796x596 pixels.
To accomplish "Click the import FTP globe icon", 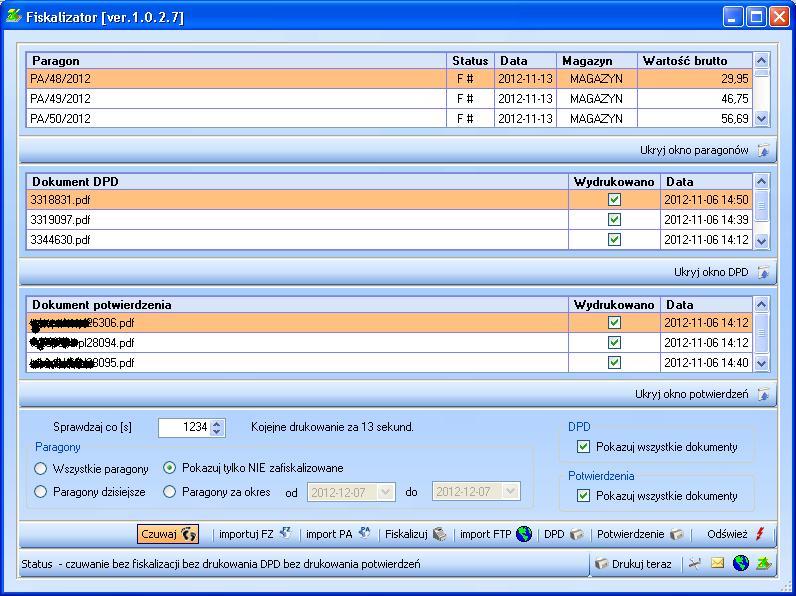I will pos(524,534).
